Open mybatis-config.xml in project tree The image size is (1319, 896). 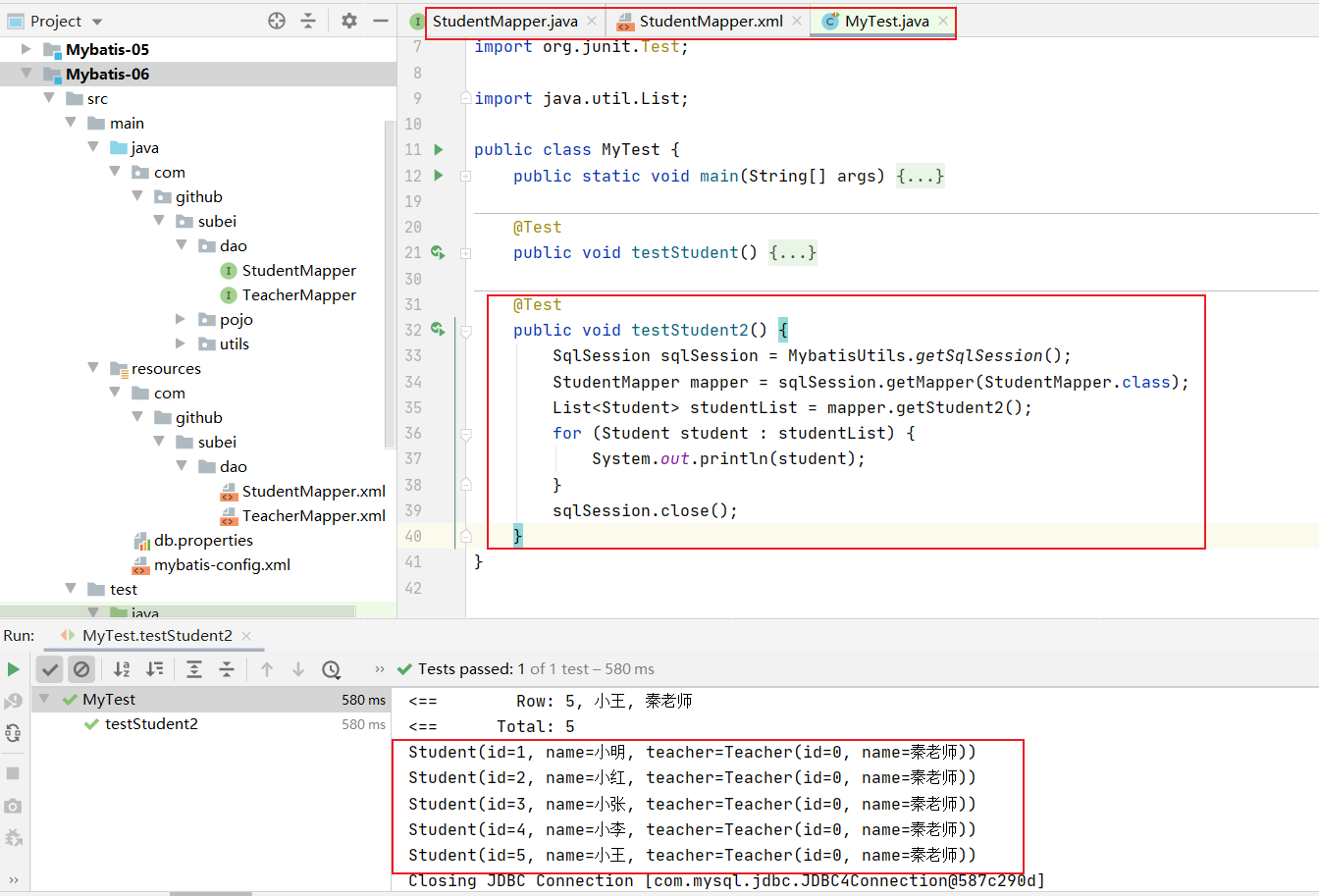(x=222, y=565)
